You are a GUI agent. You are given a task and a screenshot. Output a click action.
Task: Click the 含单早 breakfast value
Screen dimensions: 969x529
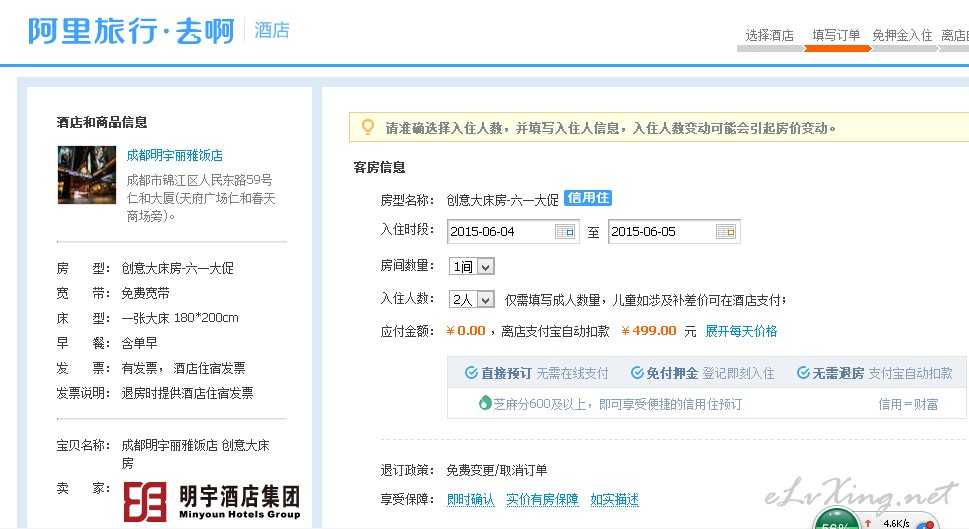coord(139,343)
